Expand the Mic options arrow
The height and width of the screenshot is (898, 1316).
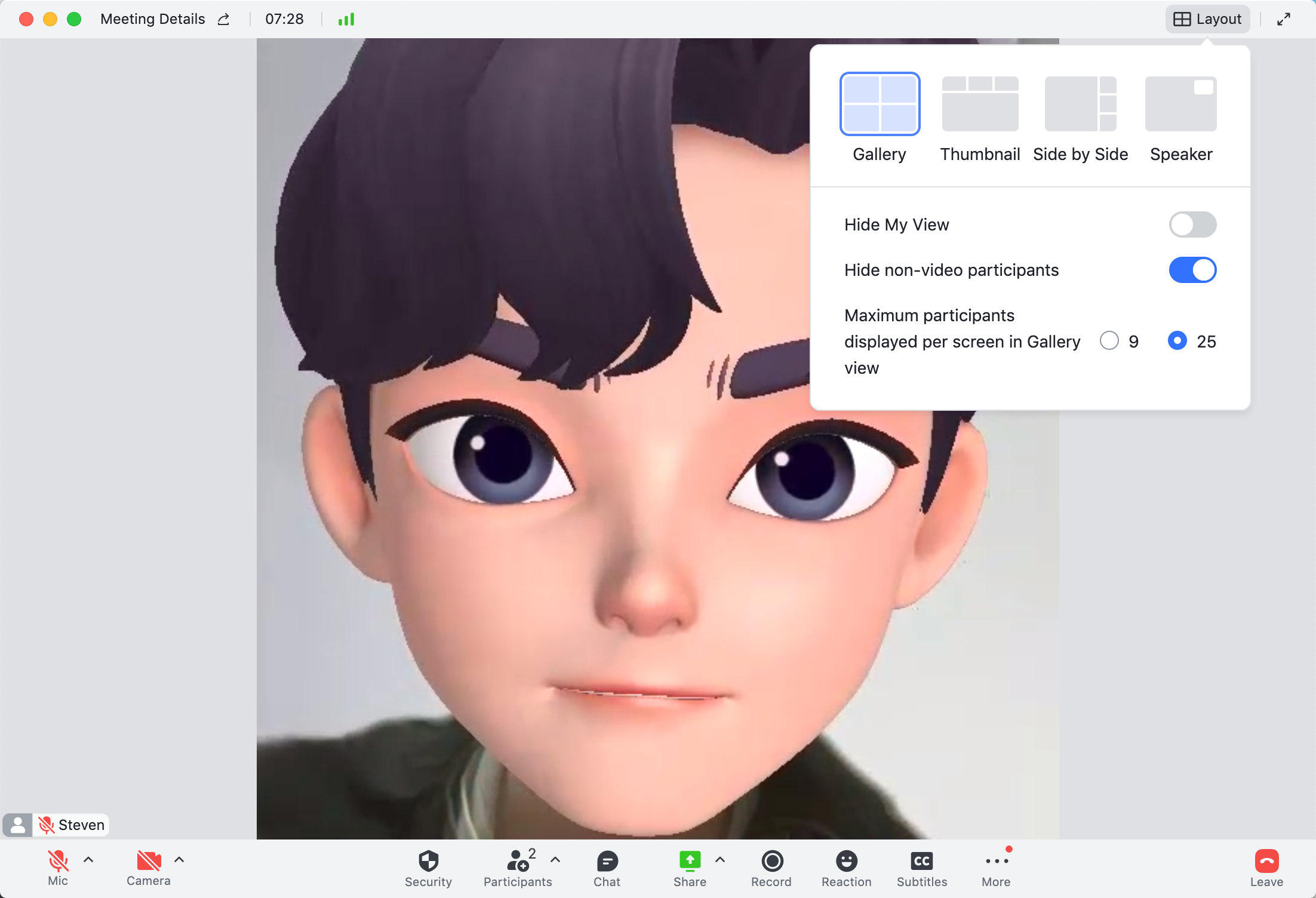click(88, 860)
